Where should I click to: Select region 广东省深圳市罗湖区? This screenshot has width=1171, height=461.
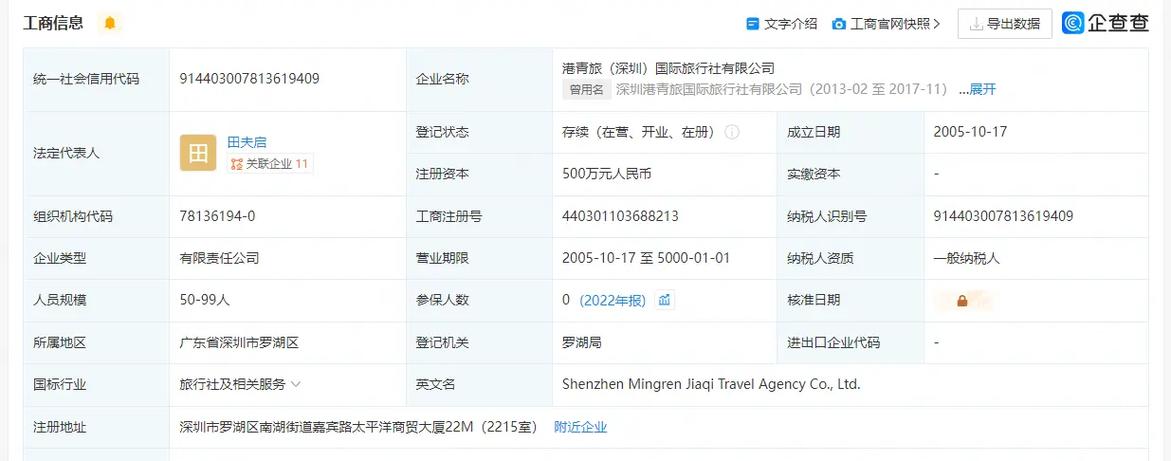tap(239, 343)
